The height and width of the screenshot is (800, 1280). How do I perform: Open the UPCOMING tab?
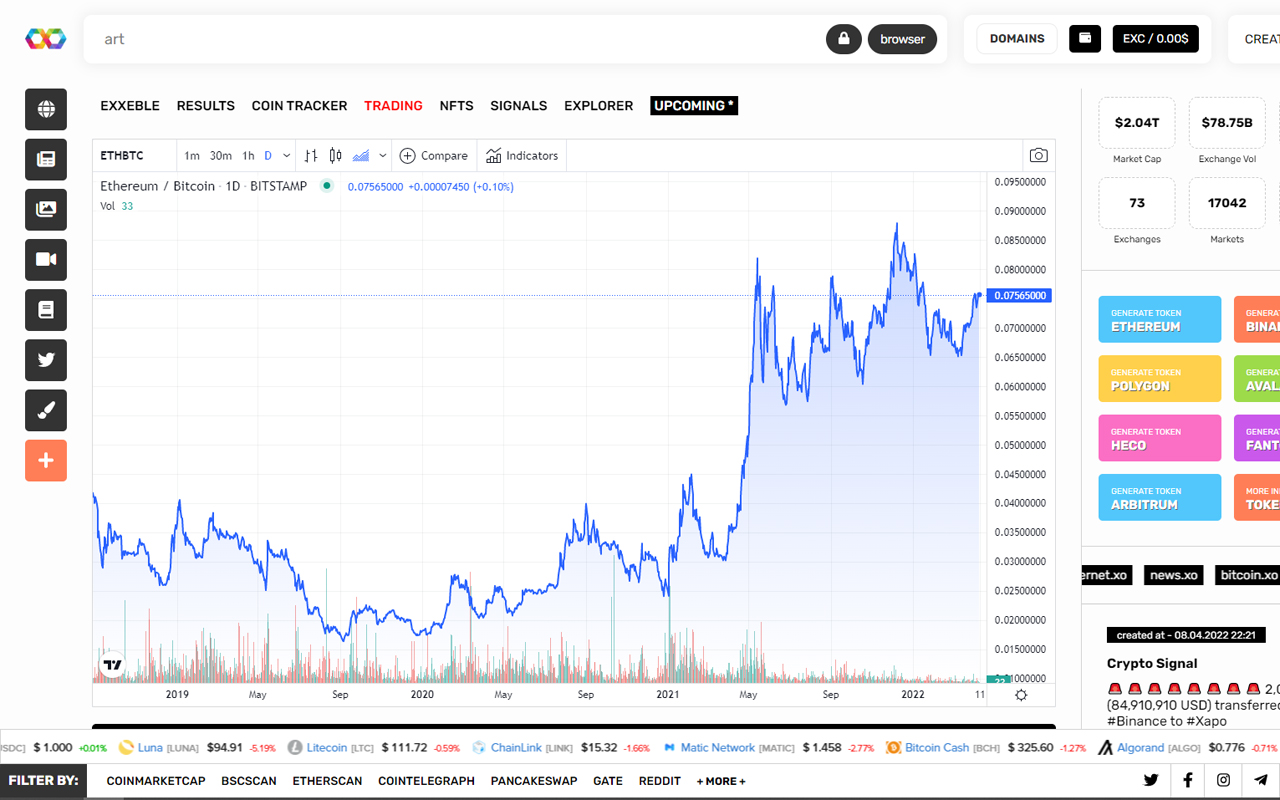[694, 105]
